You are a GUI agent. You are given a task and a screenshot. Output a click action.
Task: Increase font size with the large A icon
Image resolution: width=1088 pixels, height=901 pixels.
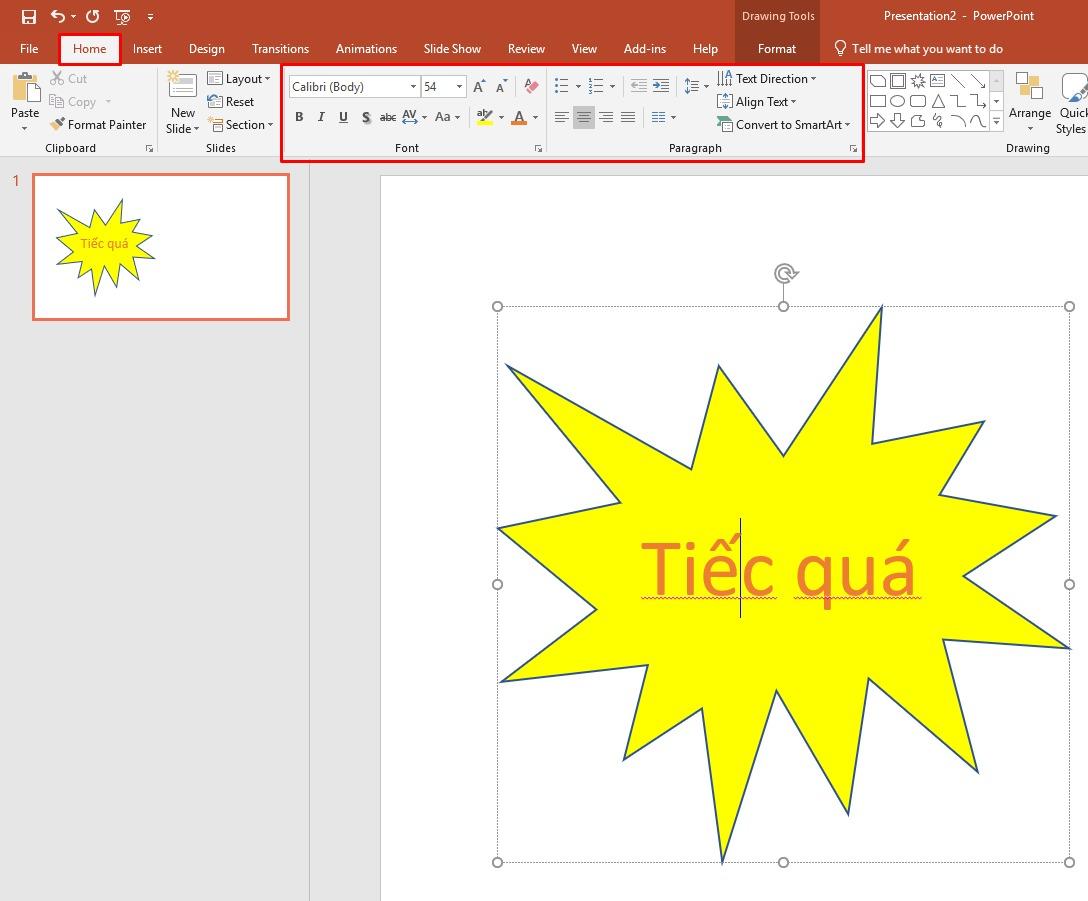pyautogui.click(x=479, y=87)
